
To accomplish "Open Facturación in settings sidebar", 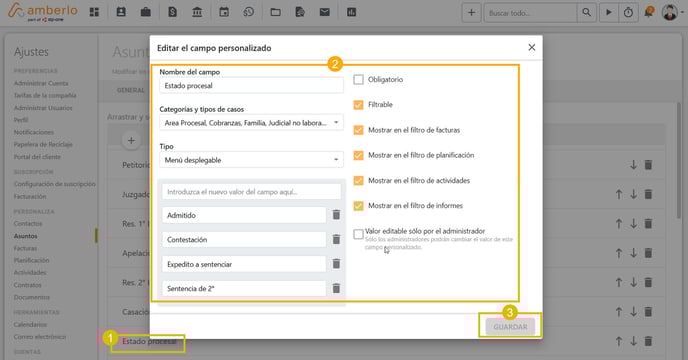I will pyautogui.click(x=30, y=196).
